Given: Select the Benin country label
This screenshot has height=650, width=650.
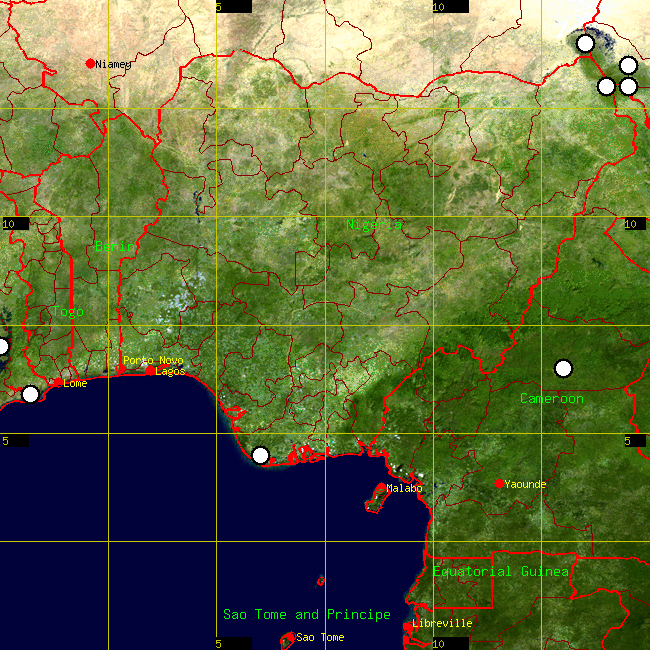Looking at the screenshot, I should click(x=115, y=246).
